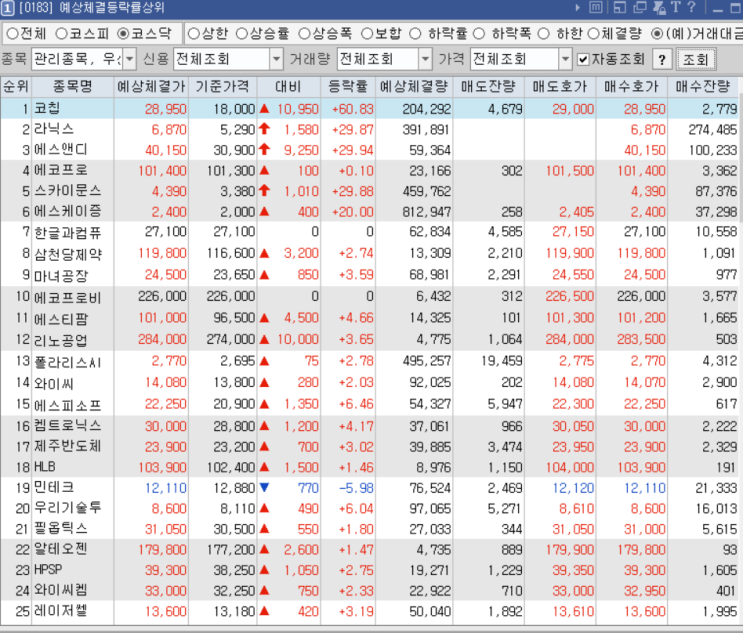Select stock 알테오젠 in the list
The height and width of the screenshot is (633, 743).
pyautogui.click(x=61, y=549)
